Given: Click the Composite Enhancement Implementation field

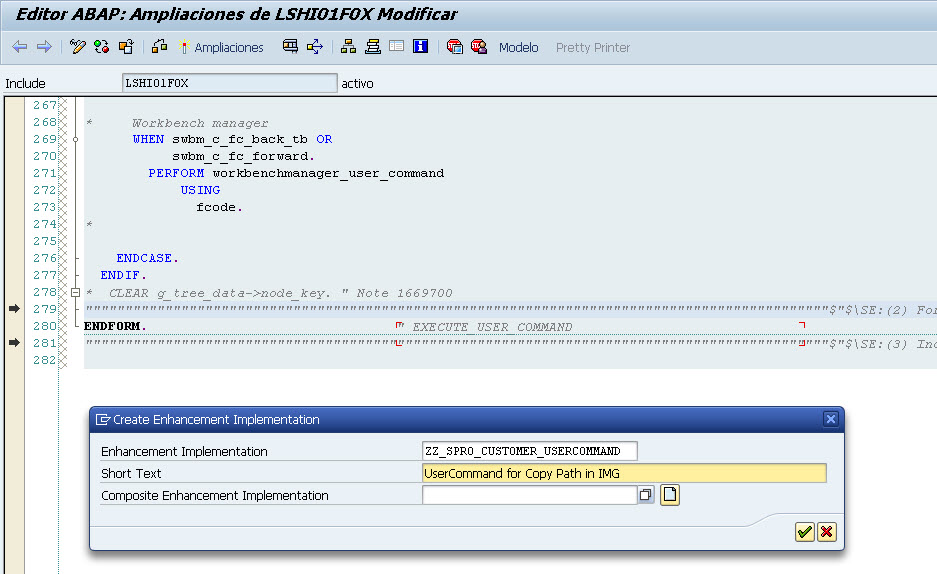Looking at the screenshot, I should (529, 495).
